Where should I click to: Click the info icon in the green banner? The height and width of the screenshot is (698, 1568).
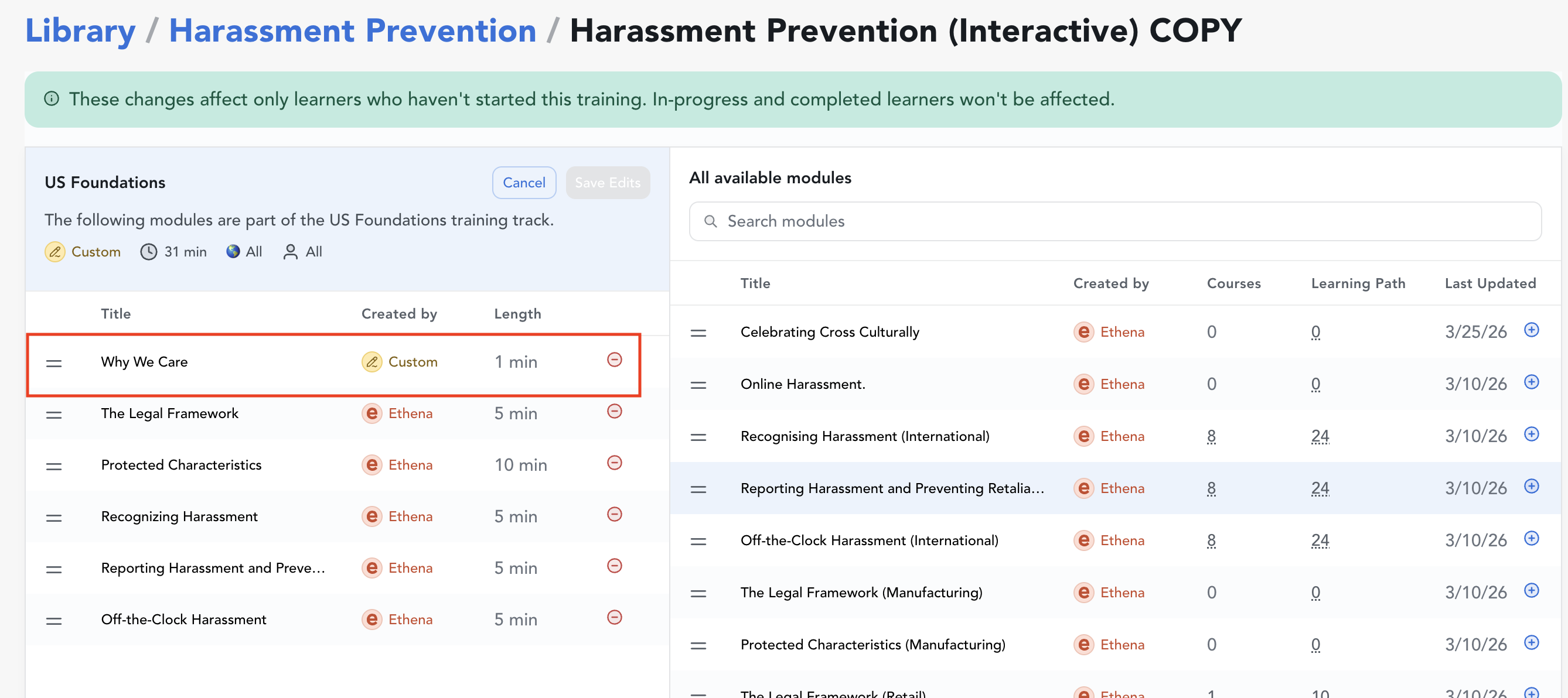(x=52, y=98)
